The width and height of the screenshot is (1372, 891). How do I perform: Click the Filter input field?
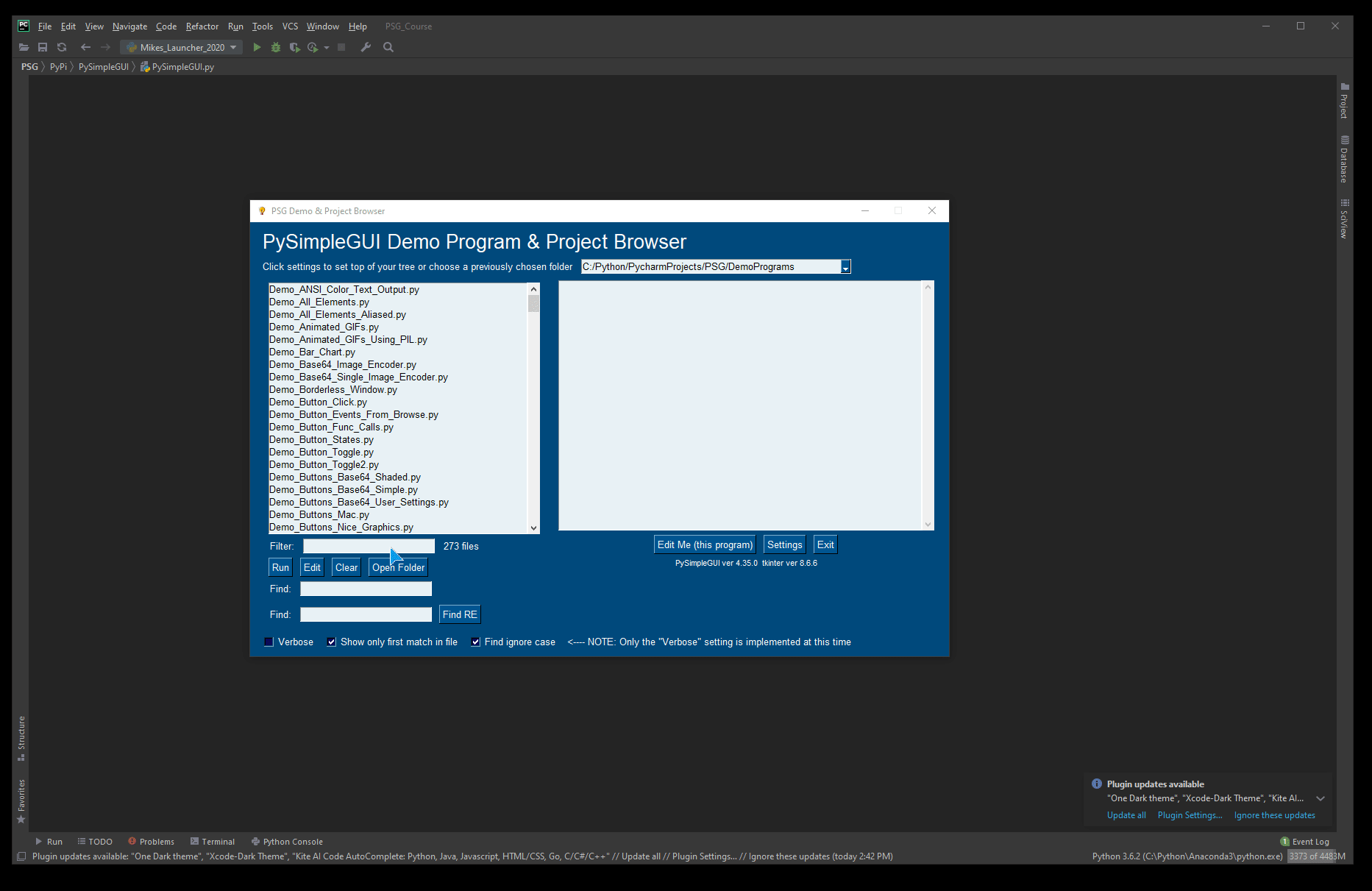tap(369, 546)
